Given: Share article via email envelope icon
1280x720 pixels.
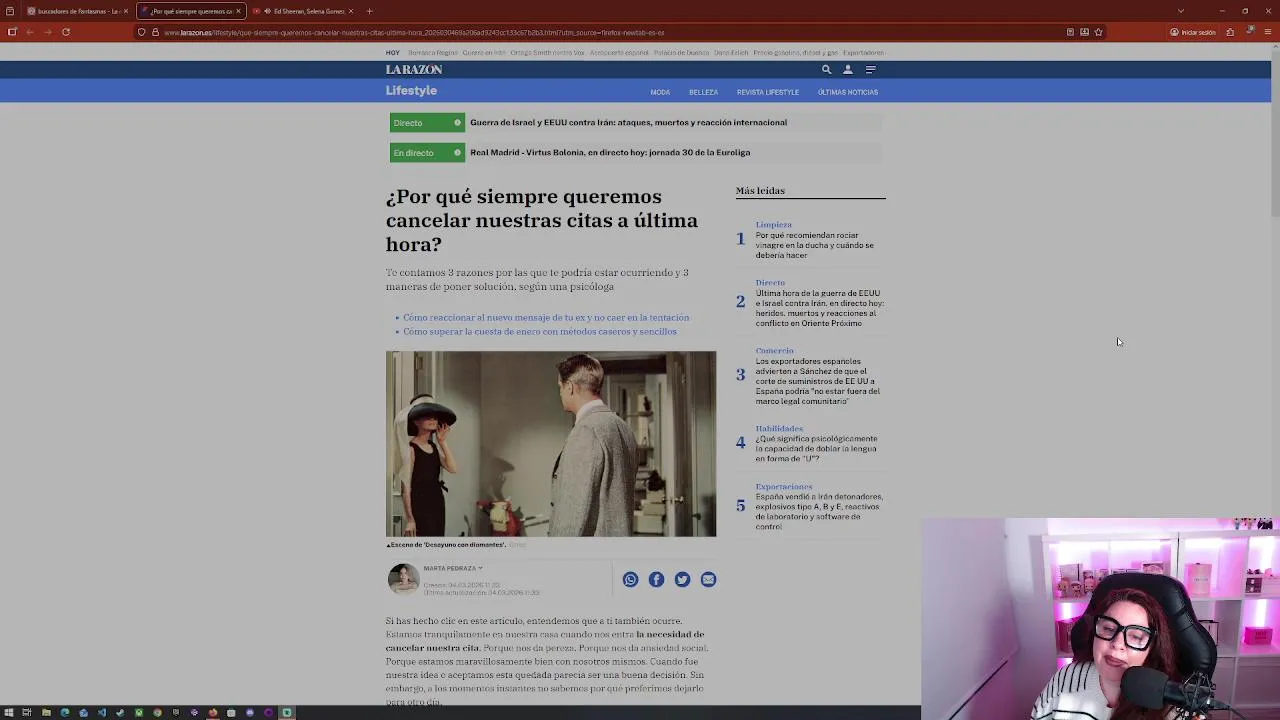Looking at the screenshot, I should click(708, 579).
